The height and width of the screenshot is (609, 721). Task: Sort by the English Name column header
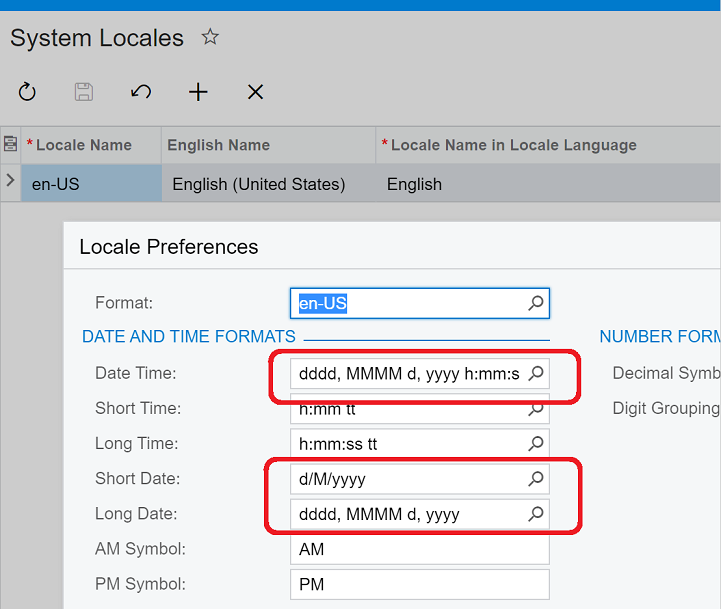(x=269, y=145)
